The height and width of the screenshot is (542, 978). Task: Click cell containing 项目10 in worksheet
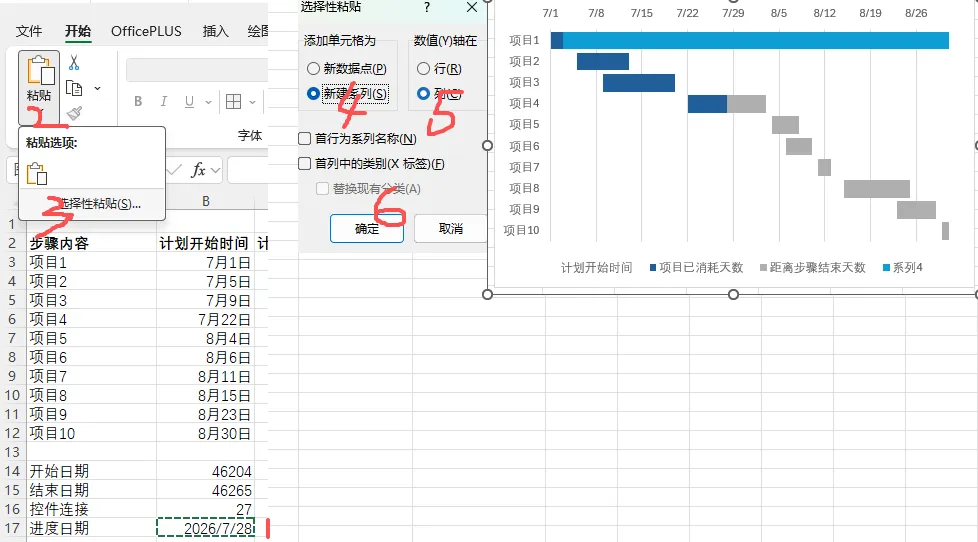(91, 433)
